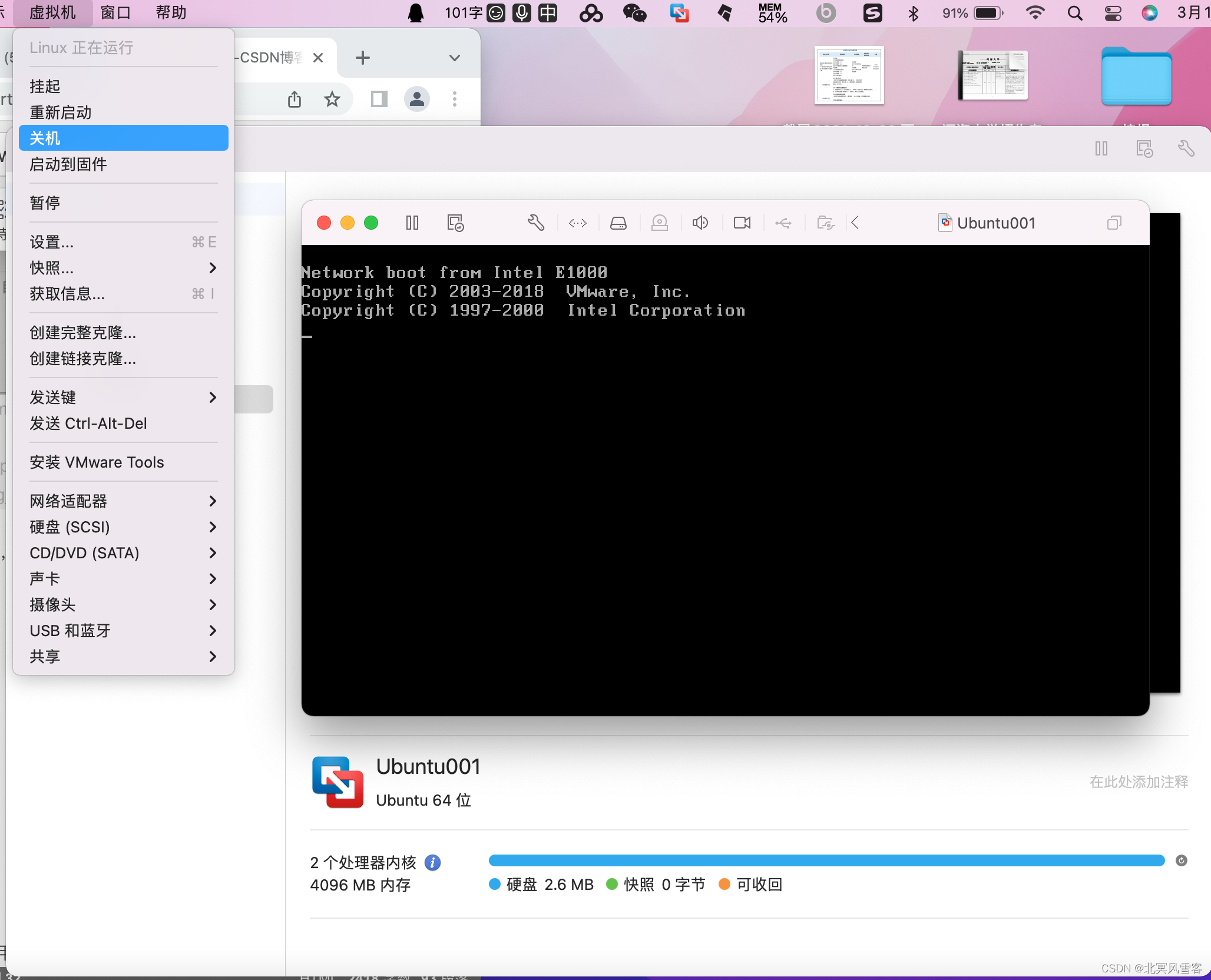Screen dimensions: 1211x980
Task: Open WeChat icon in menu bar
Action: (x=634, y=12)
